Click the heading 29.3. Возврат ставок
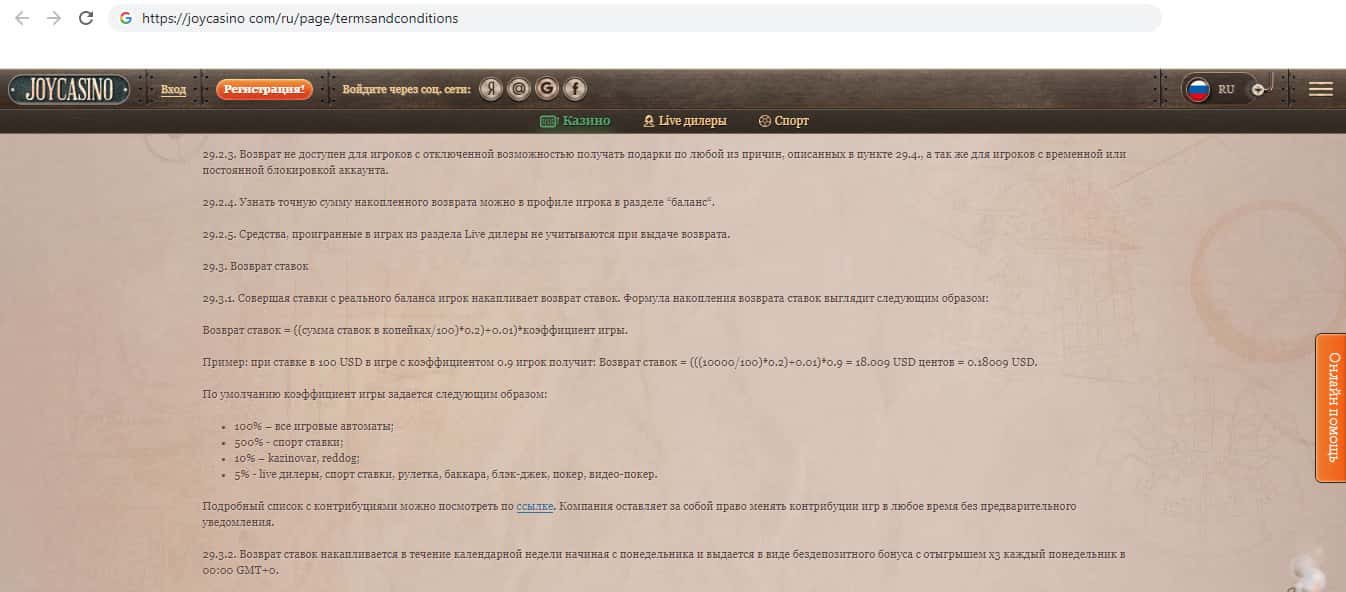1346x592 pixels. point(256,267)
